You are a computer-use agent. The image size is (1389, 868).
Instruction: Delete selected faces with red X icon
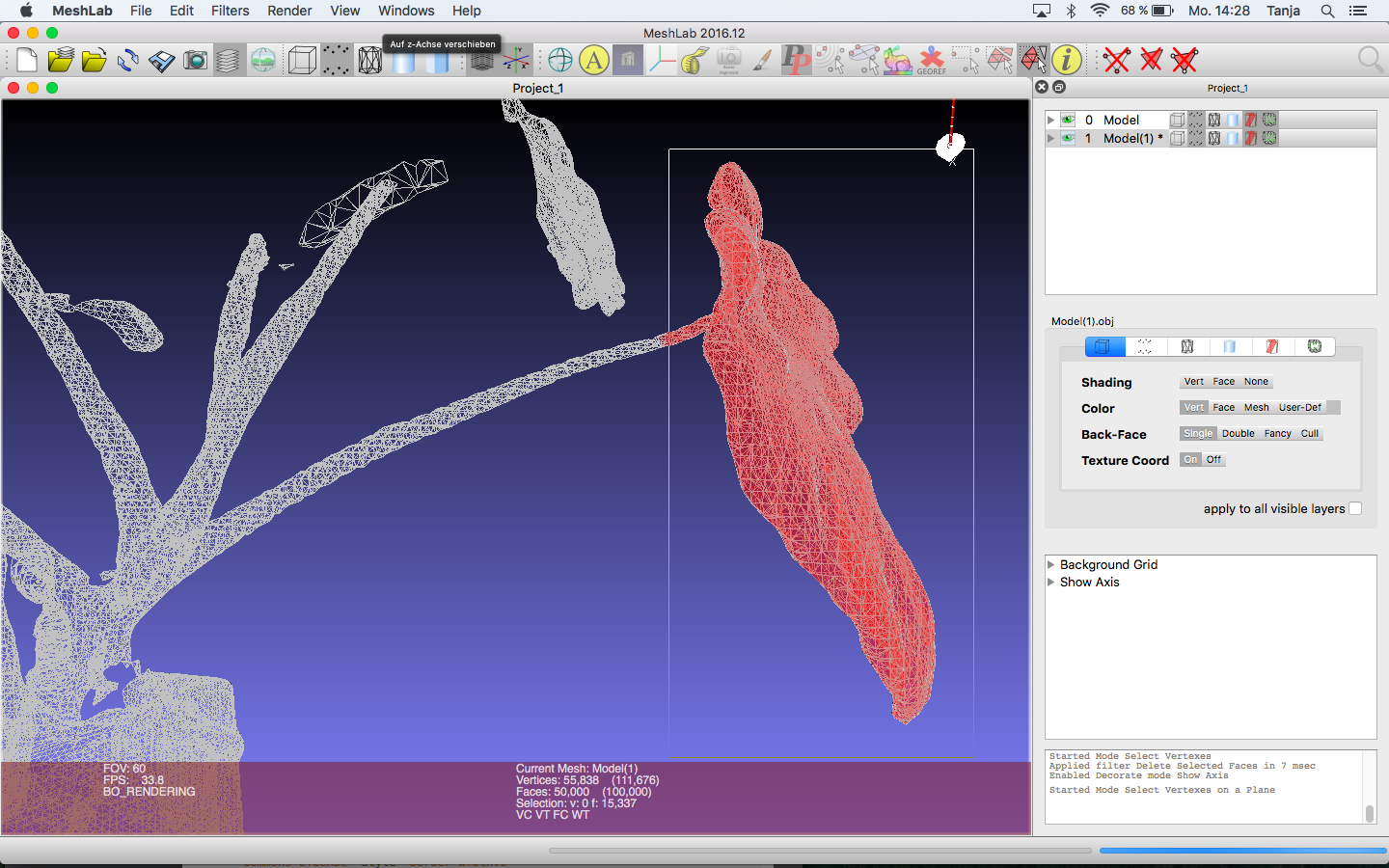(1151, 61)
